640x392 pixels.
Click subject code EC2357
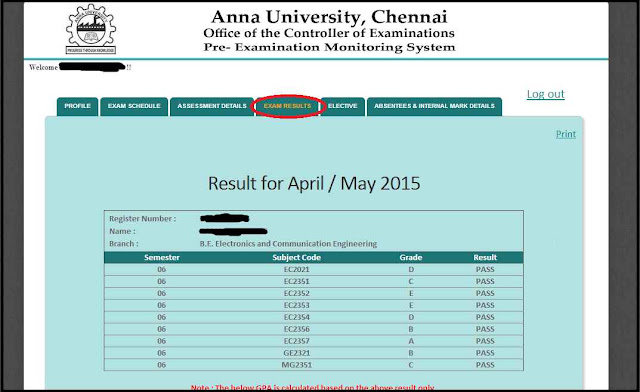297,341
